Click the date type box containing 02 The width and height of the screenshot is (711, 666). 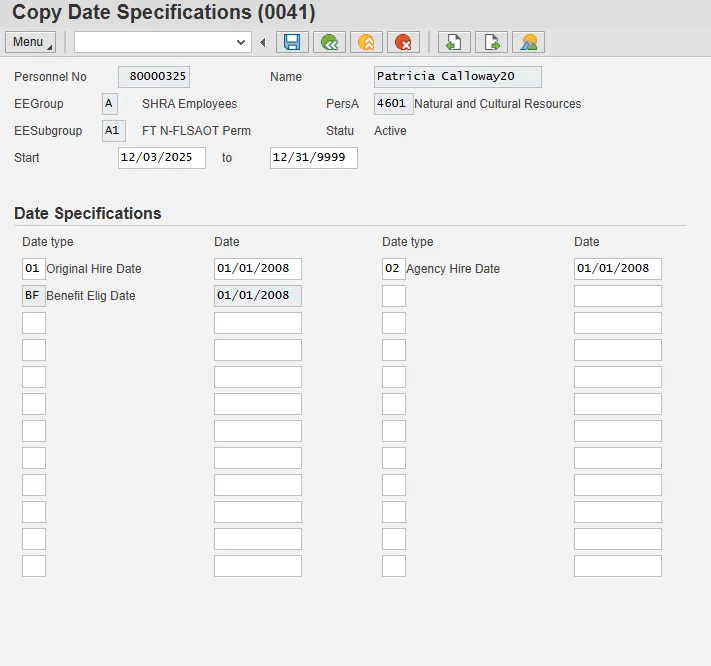(x=393, y=269)
